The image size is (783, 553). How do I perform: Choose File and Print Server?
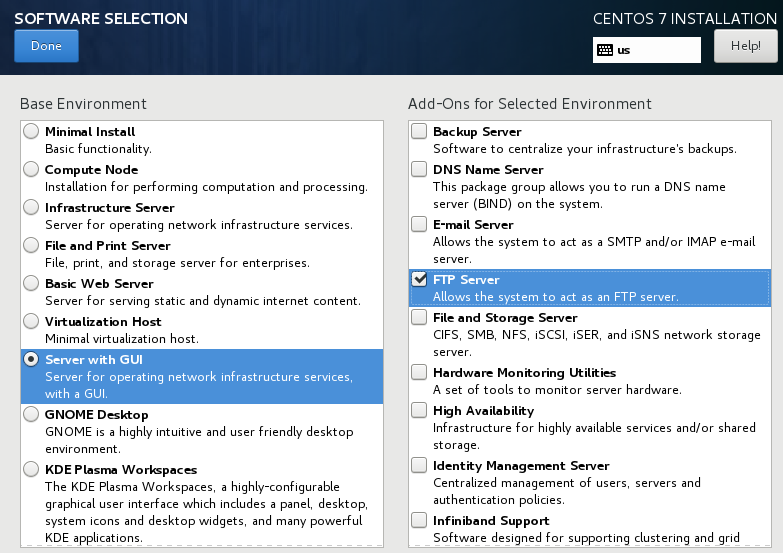click(x=32, y=245)
